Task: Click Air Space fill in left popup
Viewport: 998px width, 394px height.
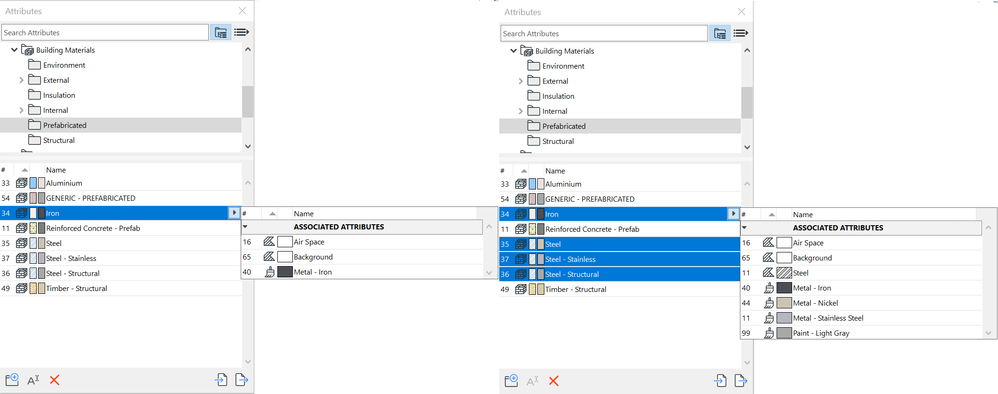Action: pyautogui.click(x=363, y=242)
